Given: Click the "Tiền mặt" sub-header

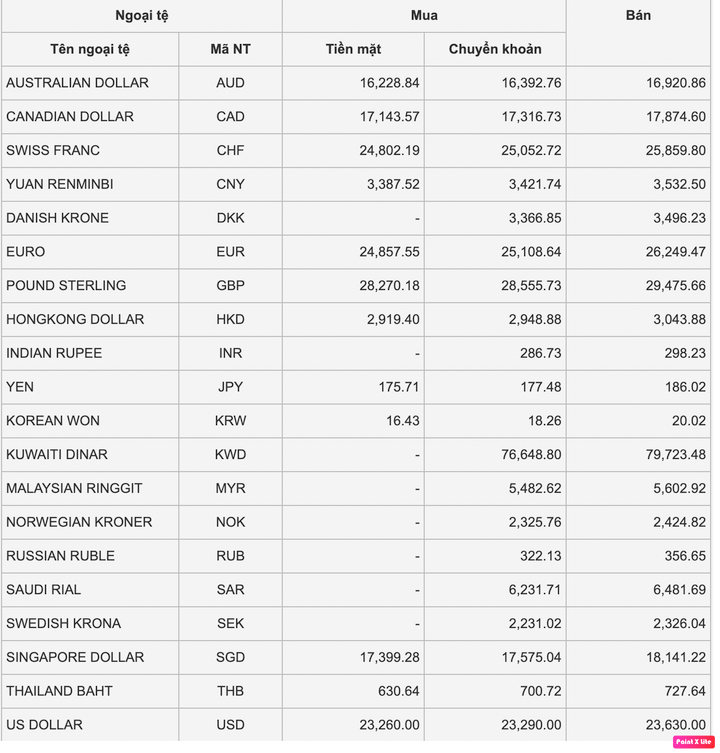Looking at the screenshot, I should pyautogui.click(x=353, y=49).
